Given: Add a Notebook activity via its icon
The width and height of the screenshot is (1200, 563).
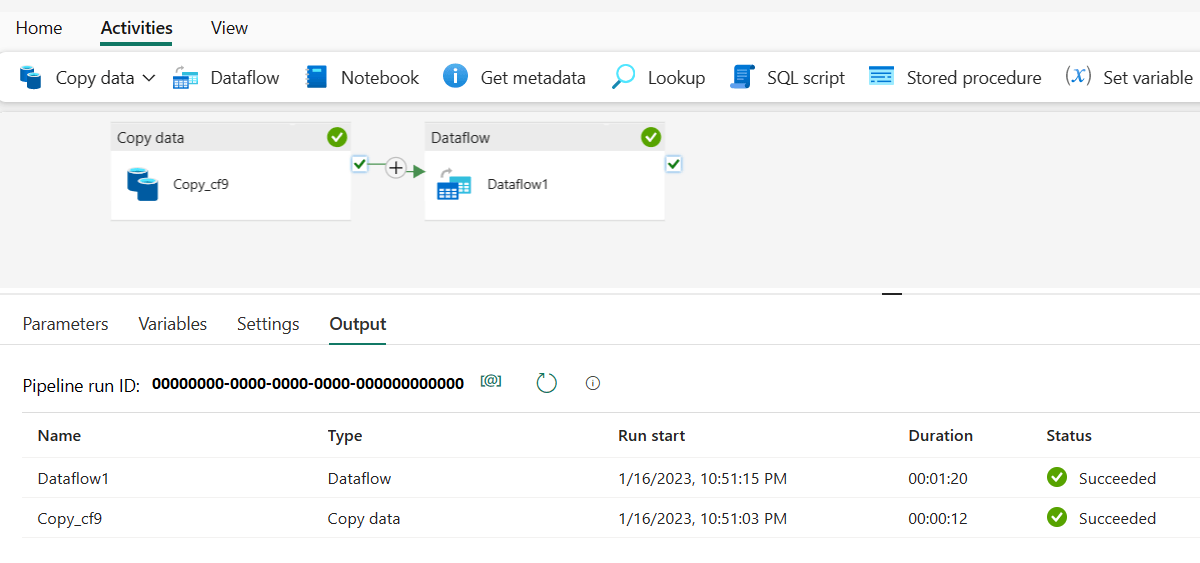Looking at the screenshot, I should (317, 77).
